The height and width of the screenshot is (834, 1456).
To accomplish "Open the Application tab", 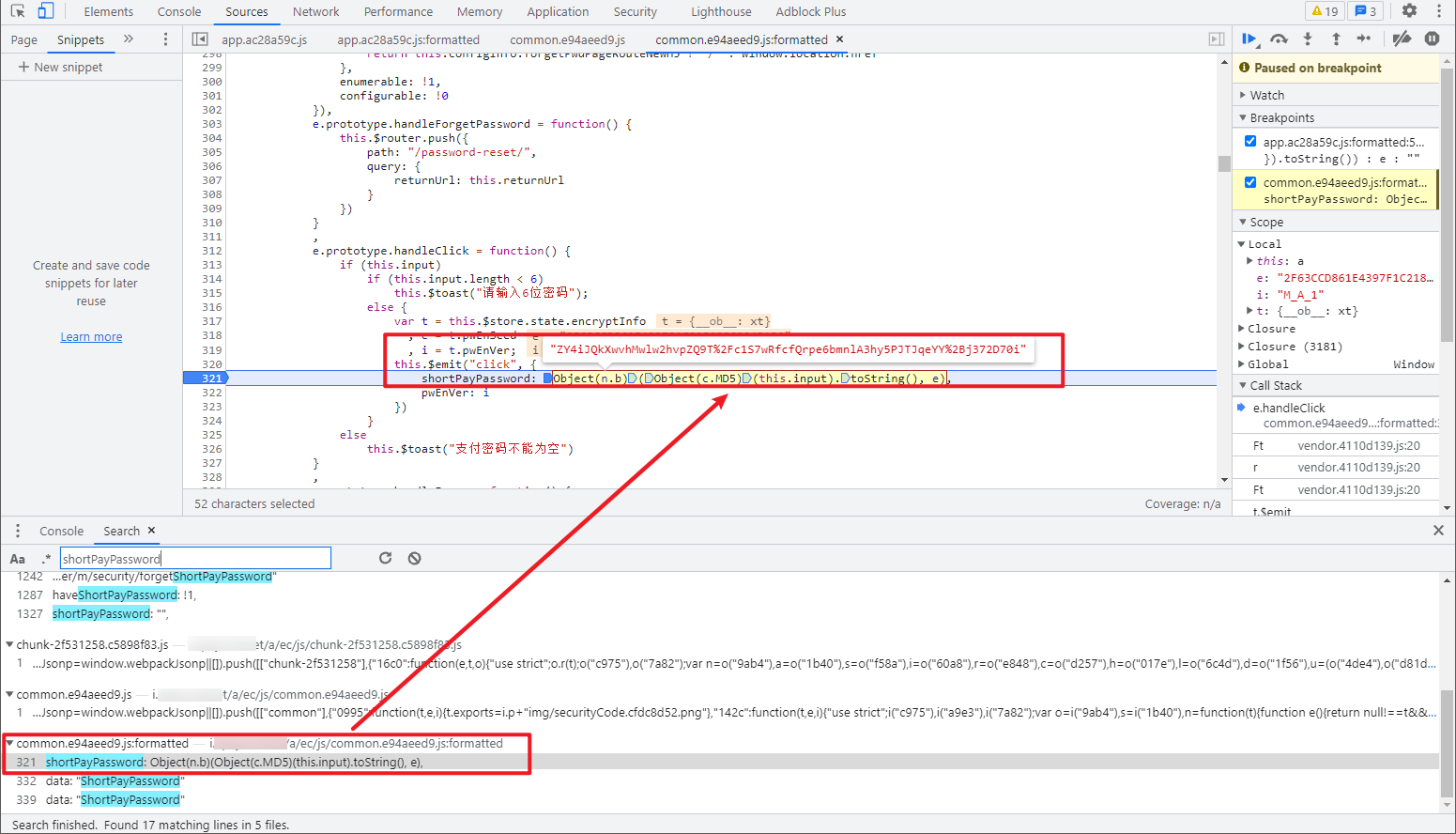I will point(558,12).
